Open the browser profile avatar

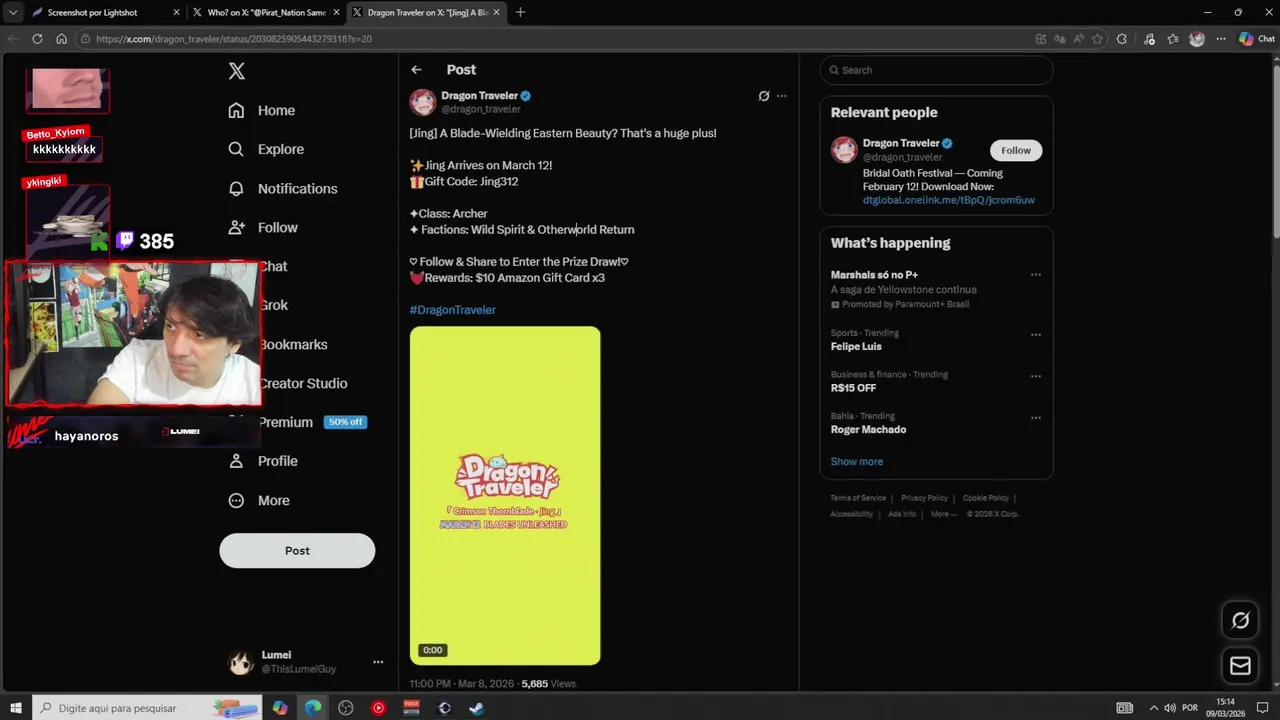click(1197, 39)
